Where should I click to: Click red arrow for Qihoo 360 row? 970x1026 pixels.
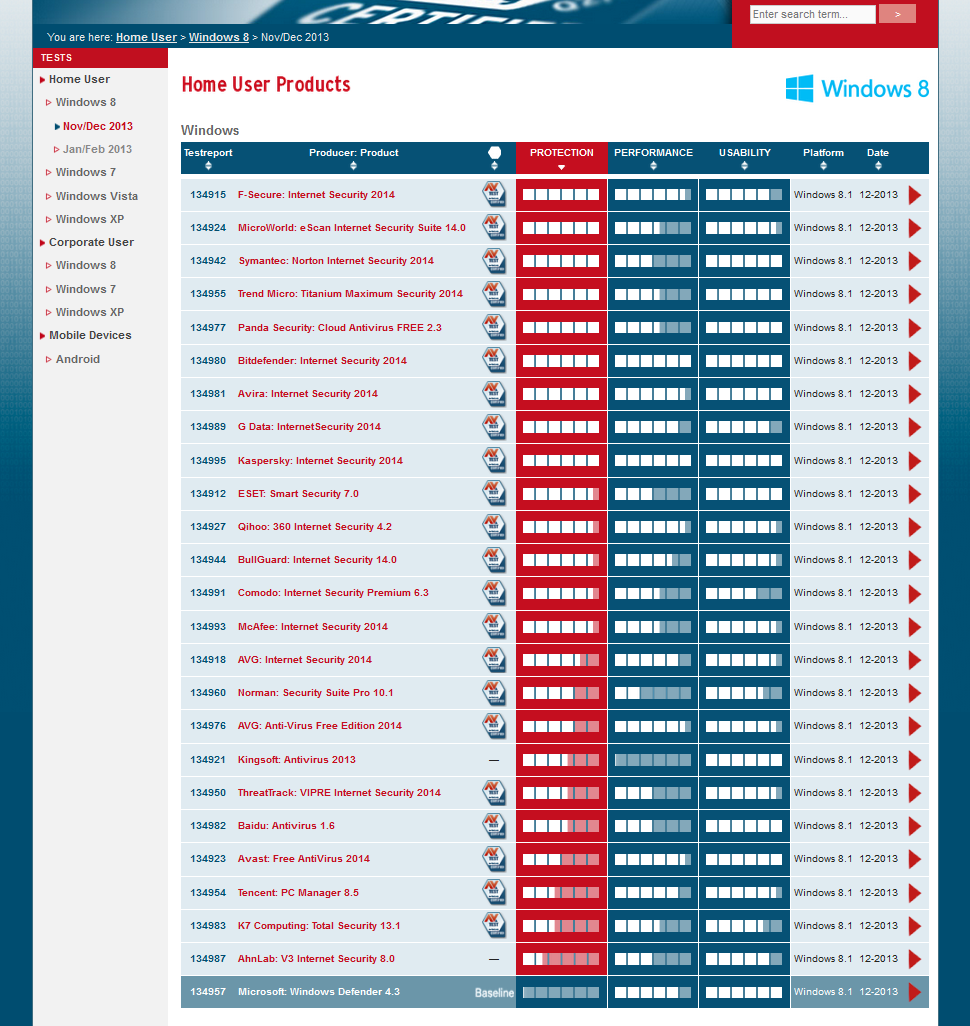[x=914, y=527]
